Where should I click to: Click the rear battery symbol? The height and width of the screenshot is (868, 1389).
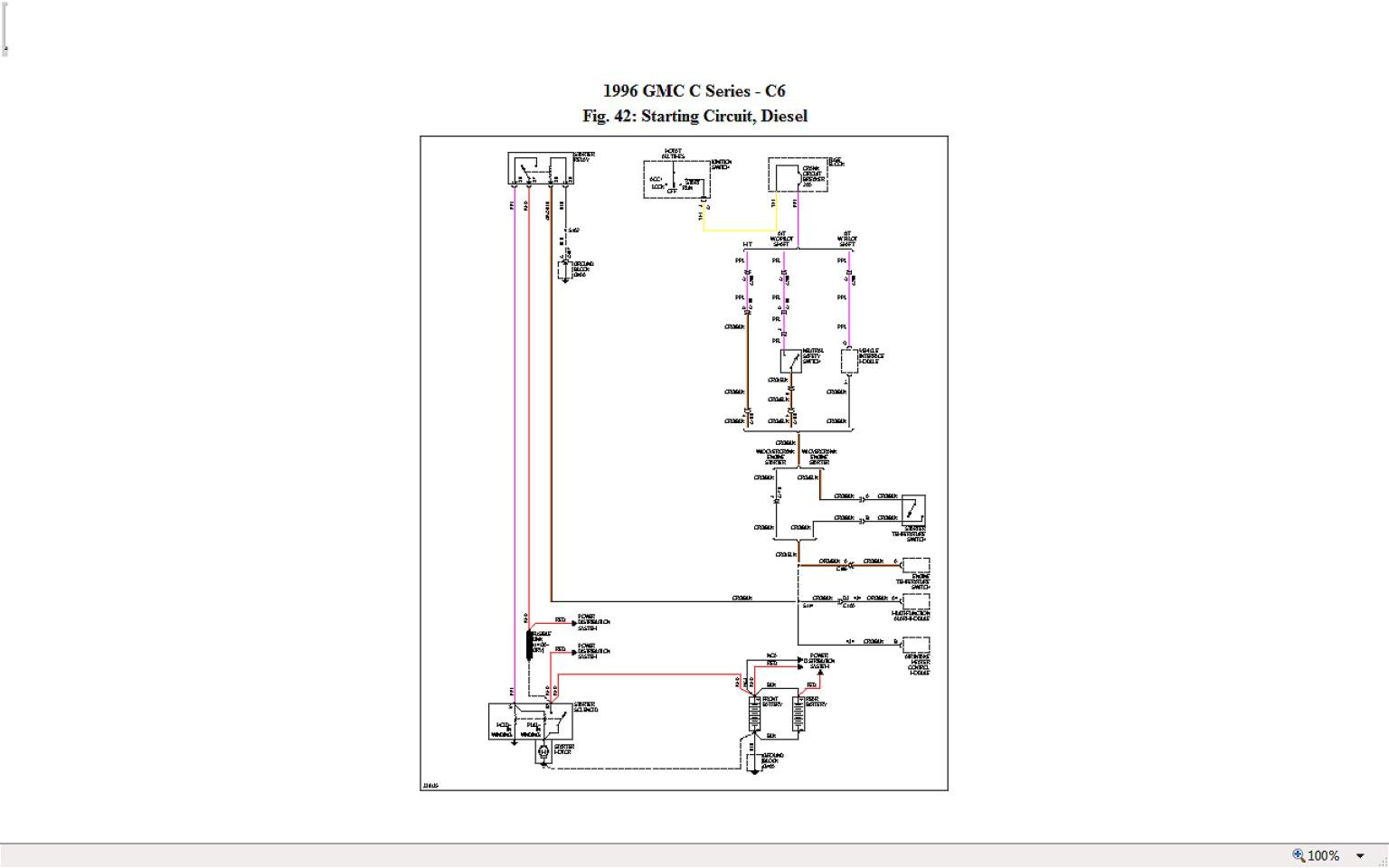coord(798,713)
